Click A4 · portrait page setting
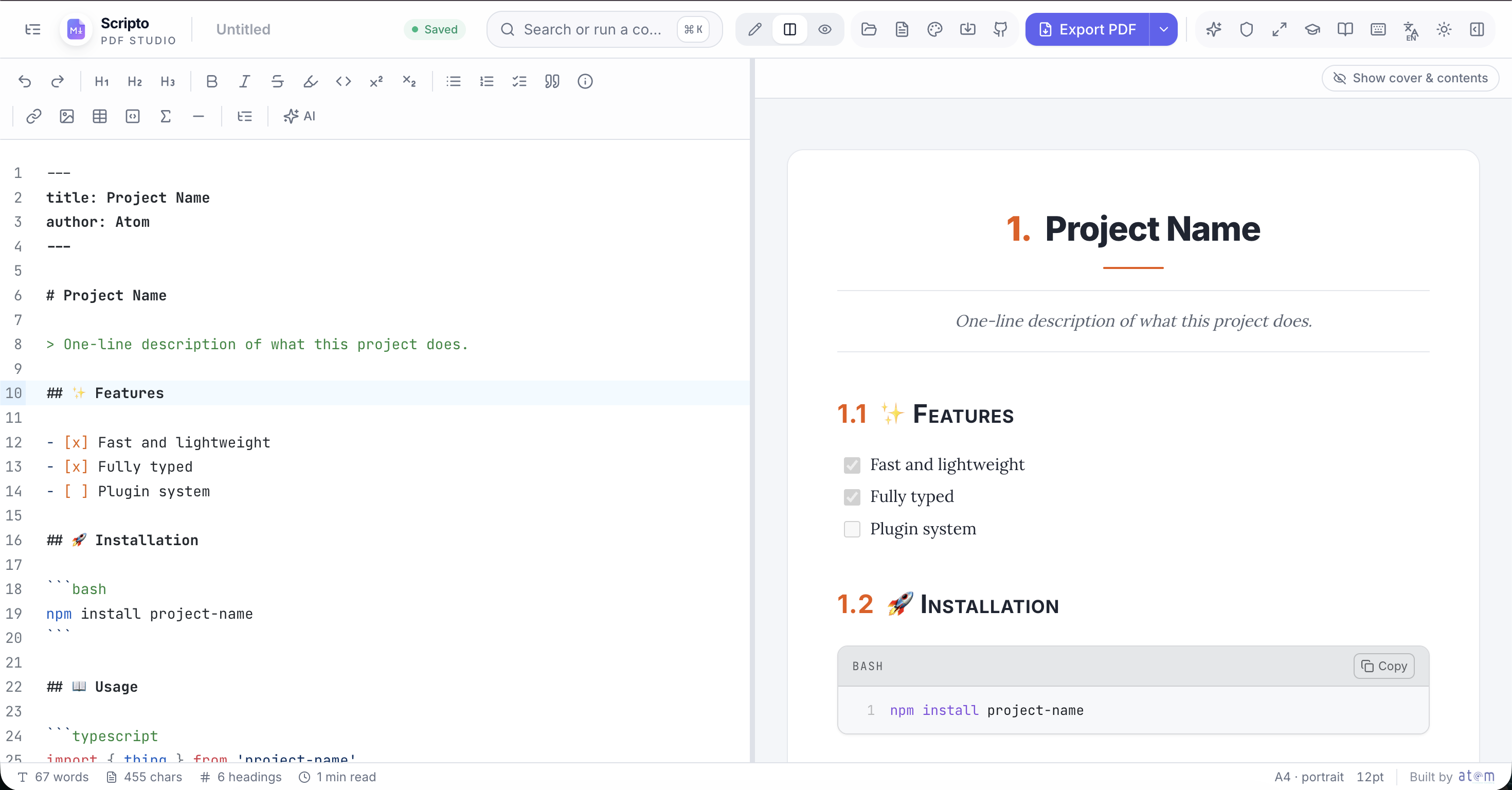The width and height of the screenshot is (1512, 790). pos(1309,777)
